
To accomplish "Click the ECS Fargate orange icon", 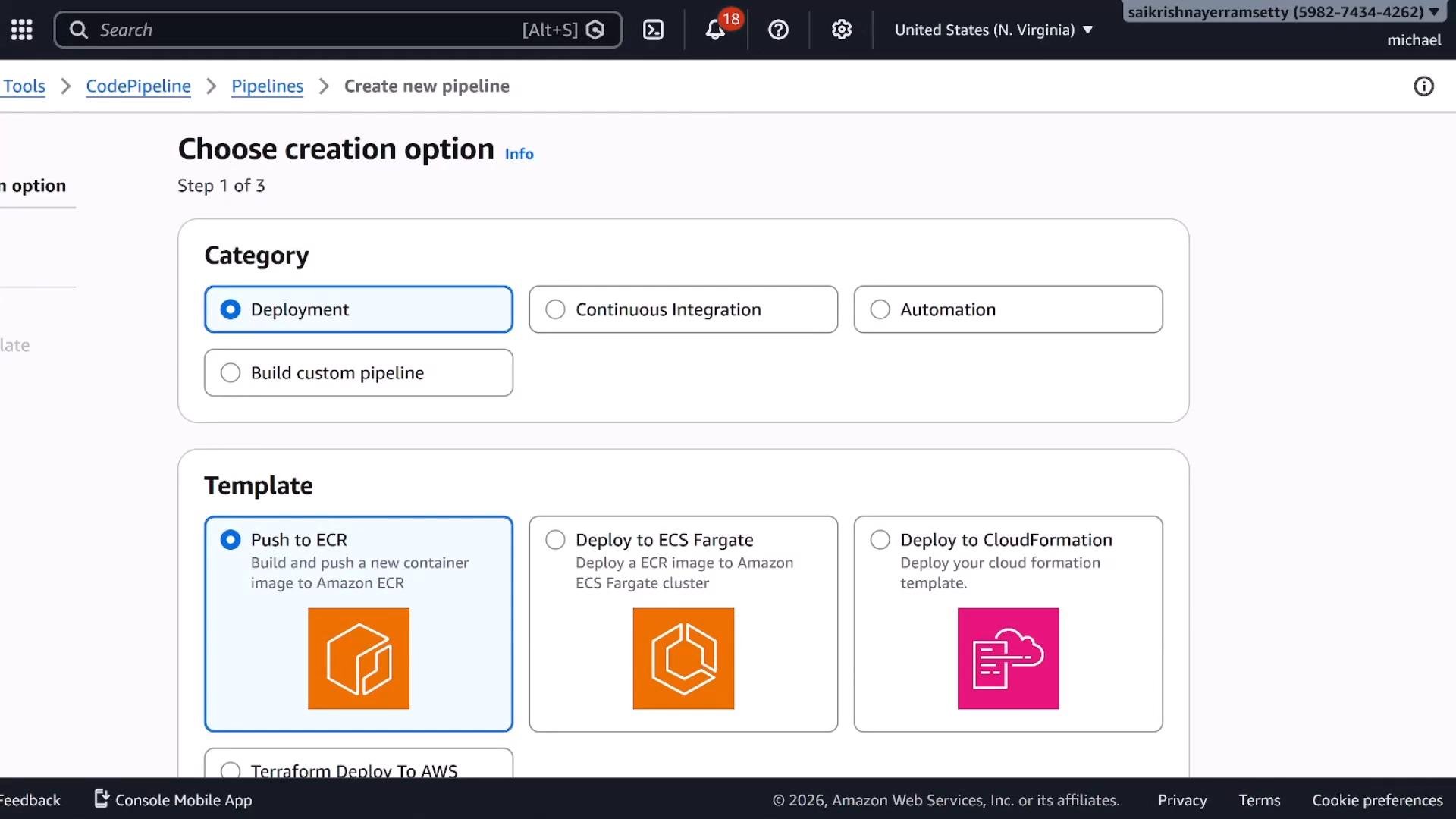I will [x=683, y=658].
